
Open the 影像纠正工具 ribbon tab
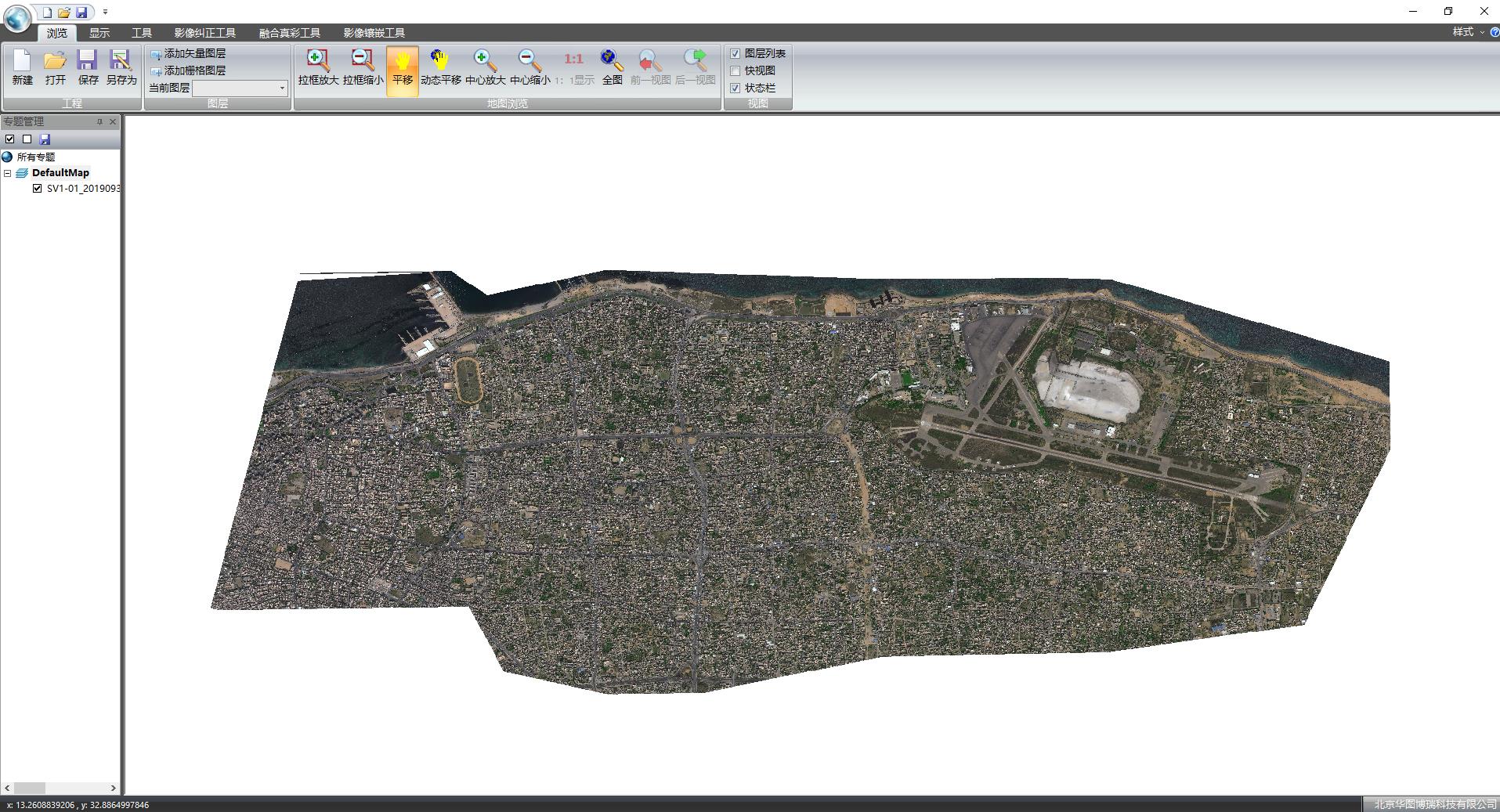(204, 33)
